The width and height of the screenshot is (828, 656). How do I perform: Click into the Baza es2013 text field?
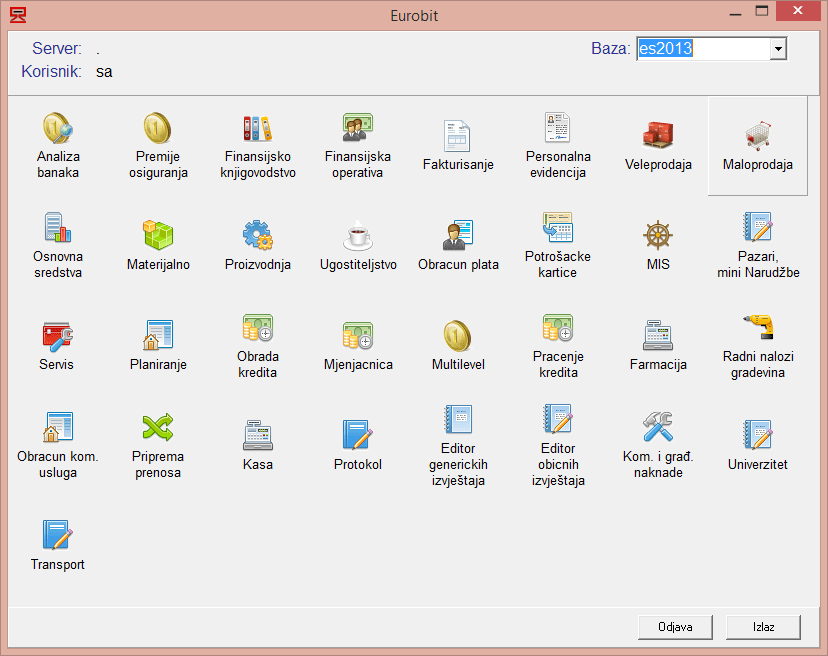pyautogui.click(x=703, y=49)
